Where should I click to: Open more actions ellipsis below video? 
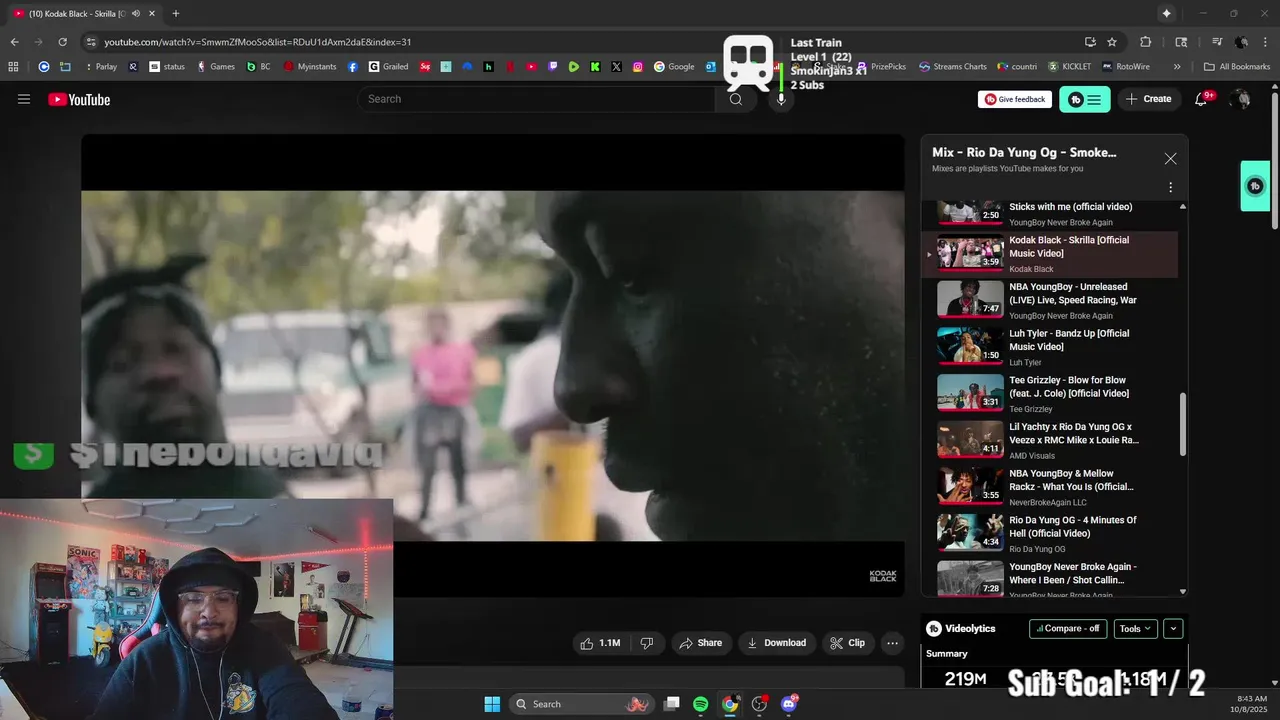click(x=893, y=643)
